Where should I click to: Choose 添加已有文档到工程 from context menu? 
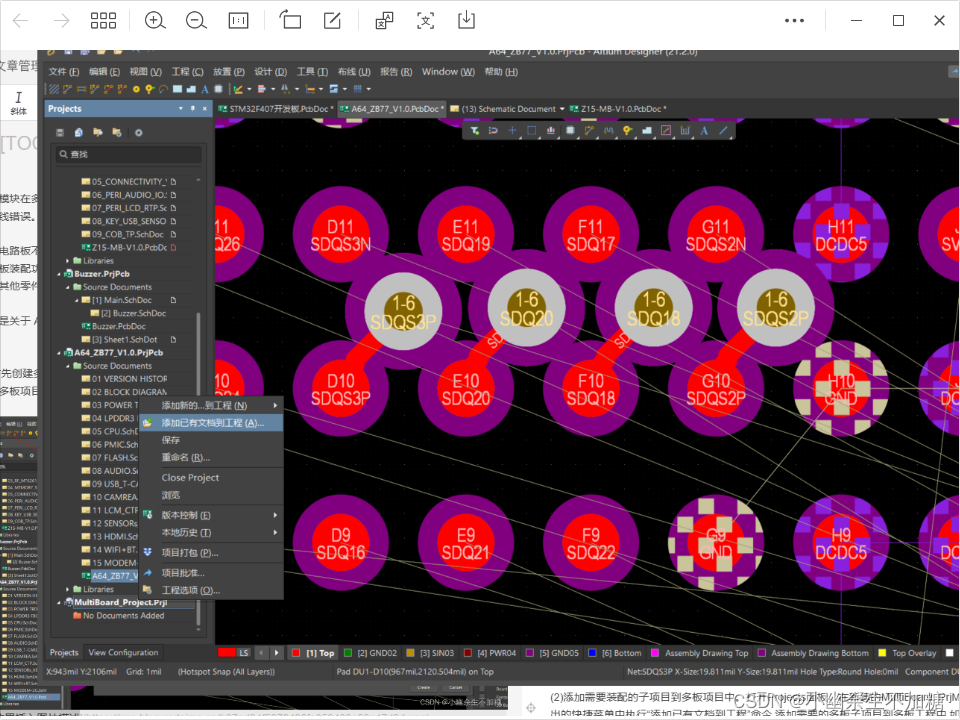(212, 423)
